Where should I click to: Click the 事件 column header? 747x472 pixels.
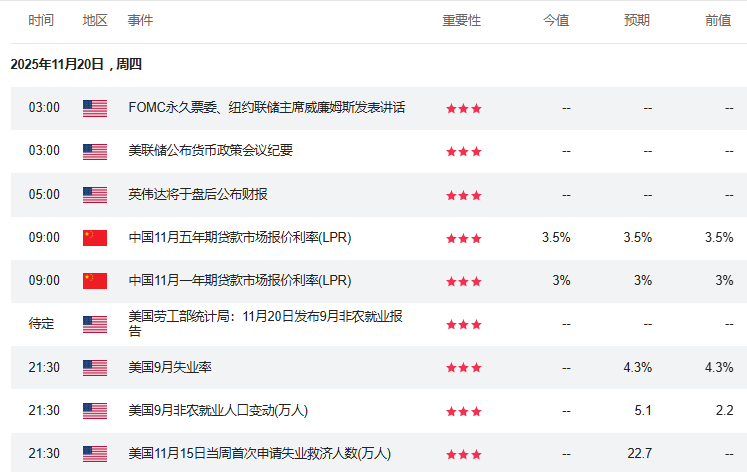140,20
